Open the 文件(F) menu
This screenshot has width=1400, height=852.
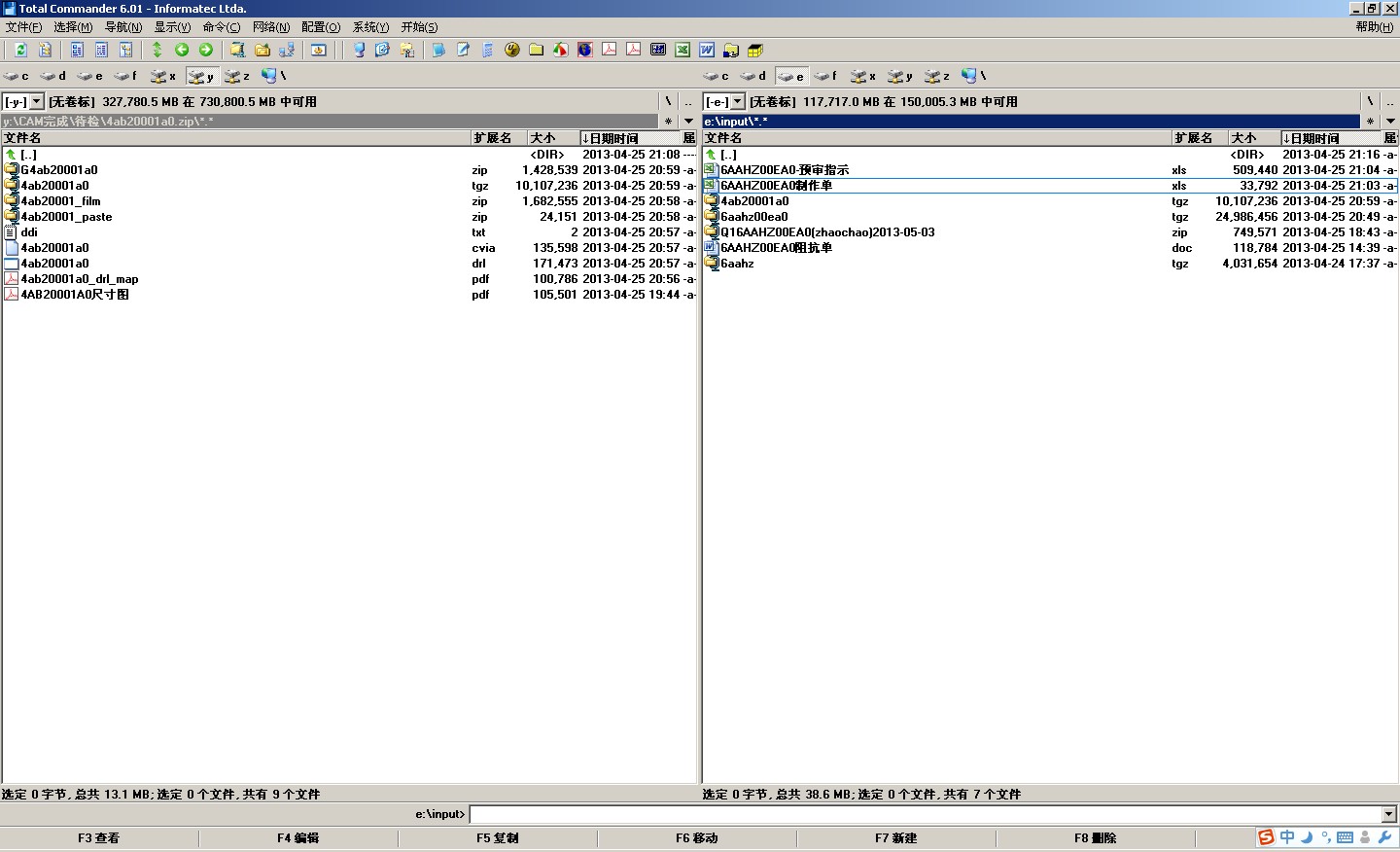pyautogui.click(x=23, y=27)
